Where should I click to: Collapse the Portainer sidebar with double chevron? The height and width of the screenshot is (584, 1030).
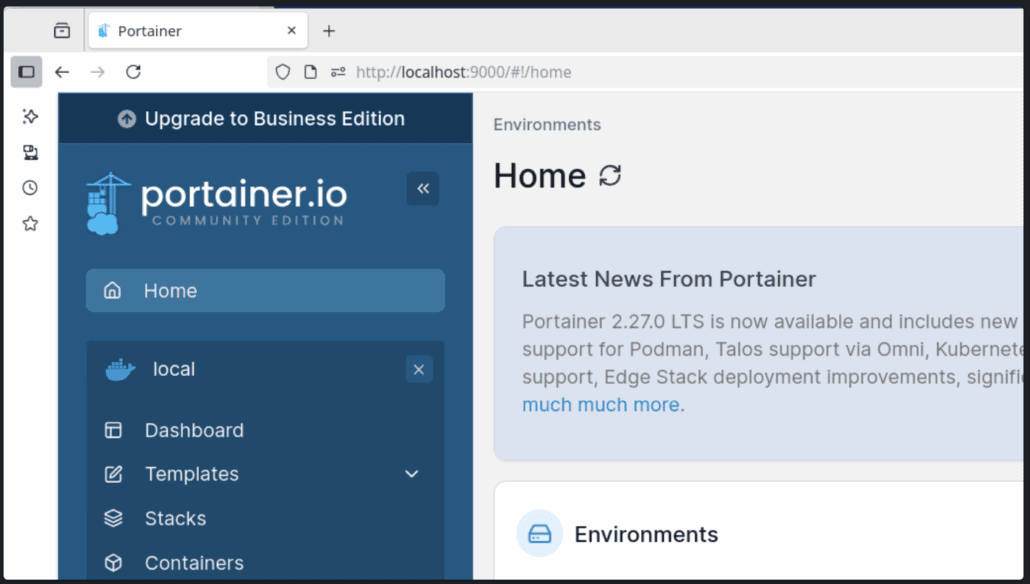tap(423, 189)
